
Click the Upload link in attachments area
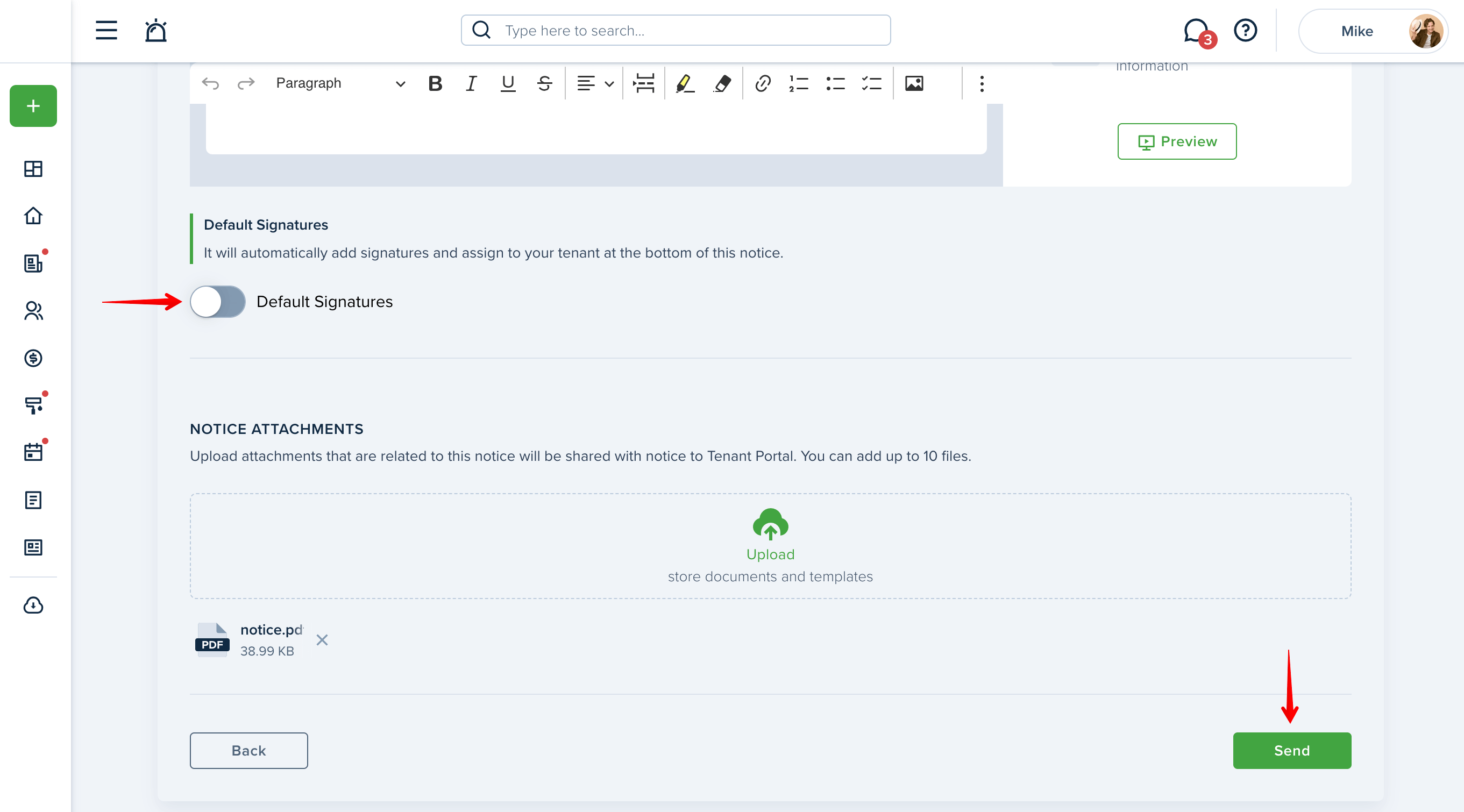[770, 554]
